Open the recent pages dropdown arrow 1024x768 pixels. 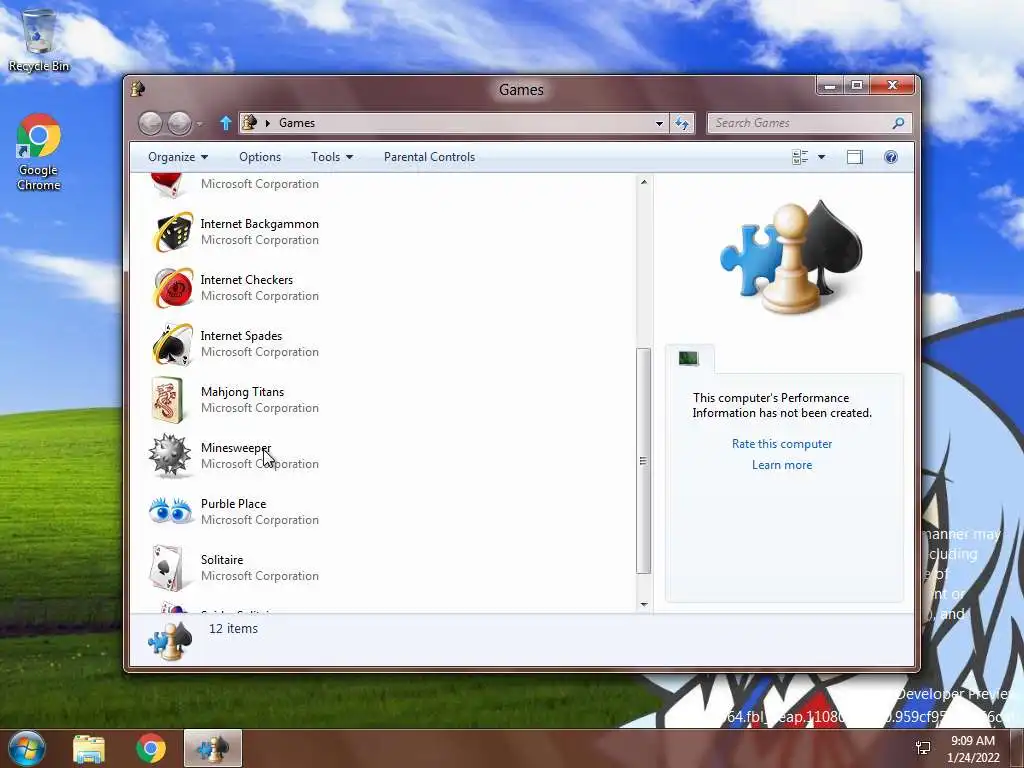pos(199,123)
